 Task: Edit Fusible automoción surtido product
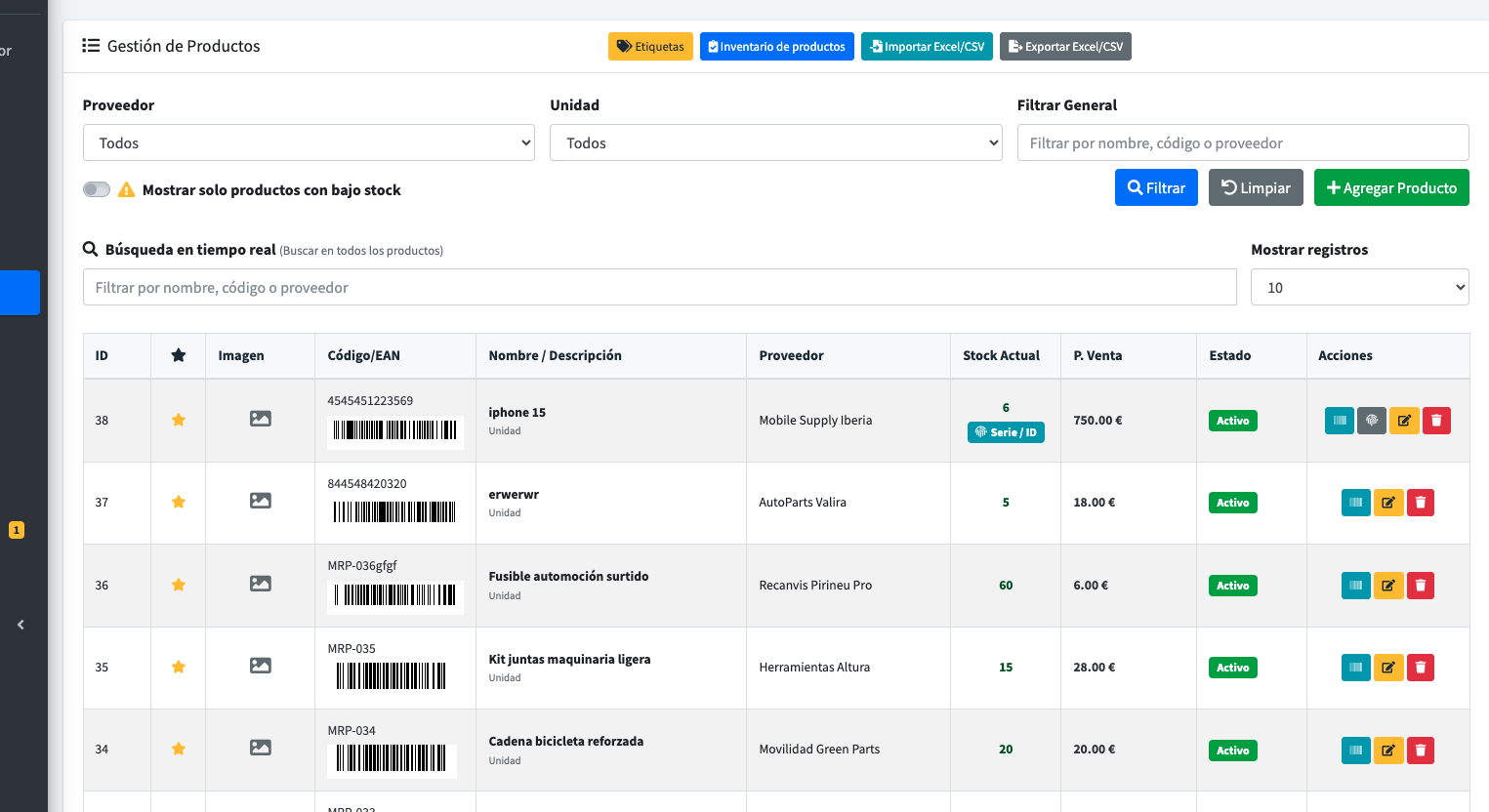pos(1388,586)
